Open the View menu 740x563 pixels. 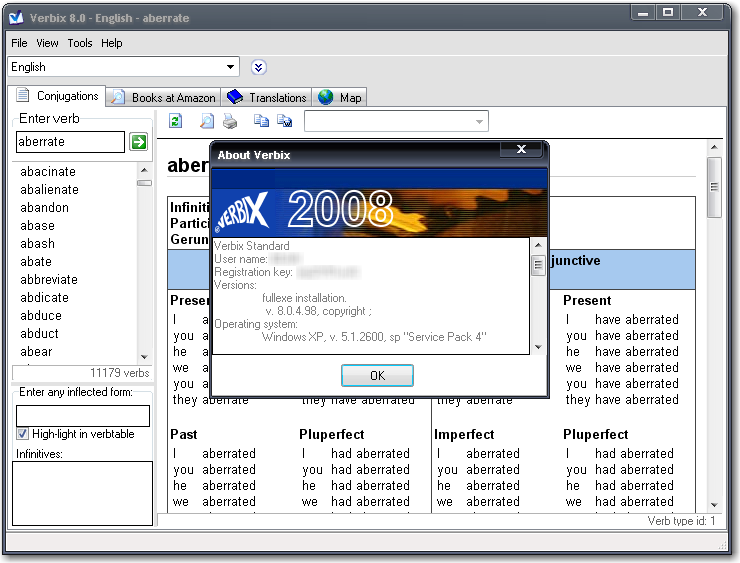(47, 43)
